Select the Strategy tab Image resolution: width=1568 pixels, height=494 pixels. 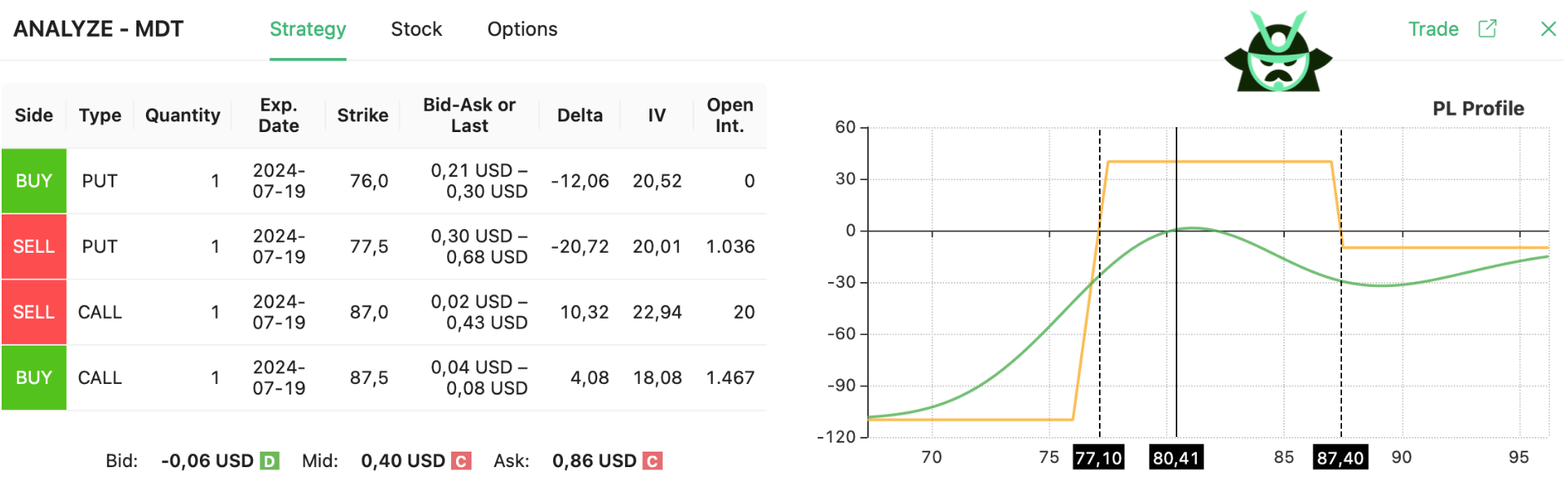tap(308, 29)
